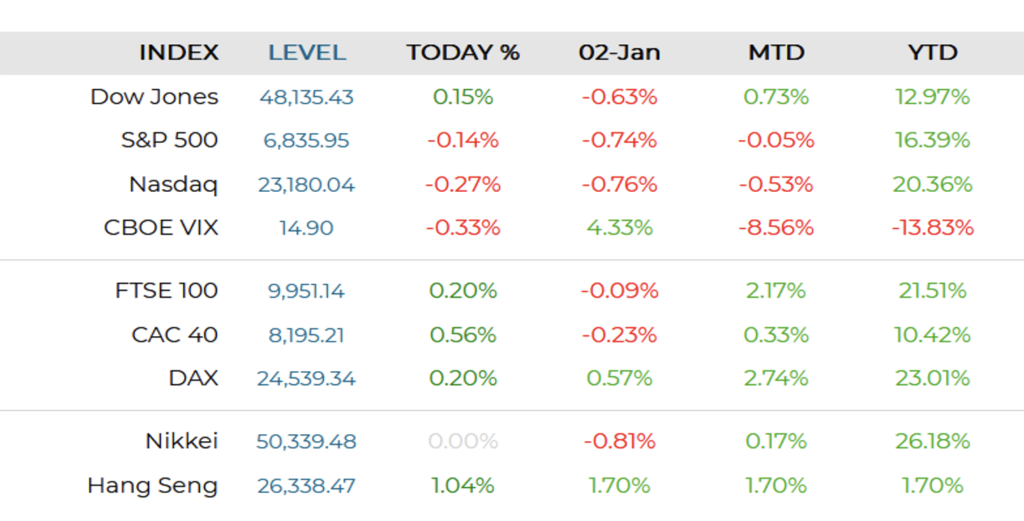Screen dimensions: 1024x521
Task: Sort by the LEVEL column header
Action: tap(307, 53)
